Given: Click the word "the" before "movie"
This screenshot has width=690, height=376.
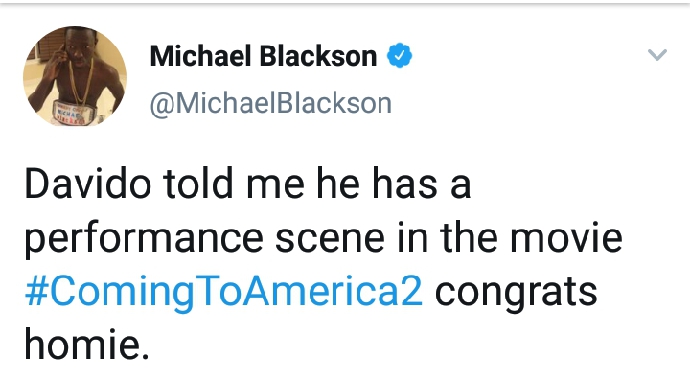Looking at the screenshot, I should (470, 238).
